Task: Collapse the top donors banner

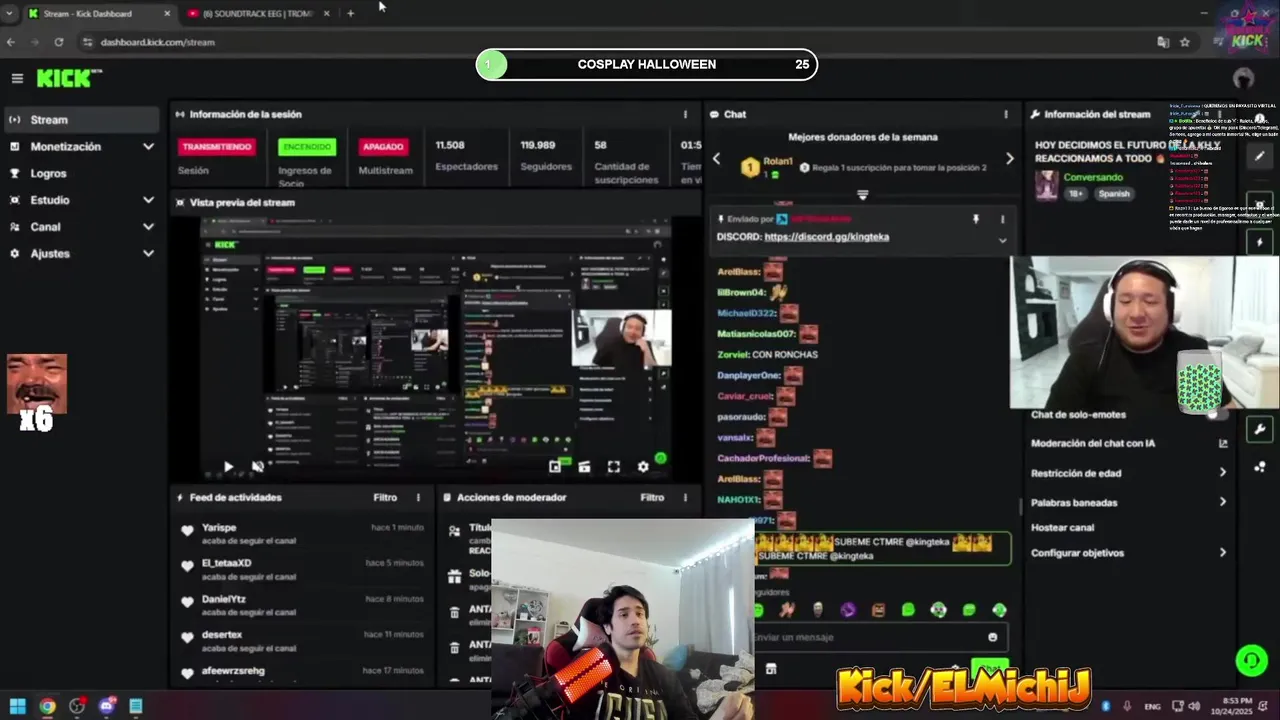Action: coord(862,195)
